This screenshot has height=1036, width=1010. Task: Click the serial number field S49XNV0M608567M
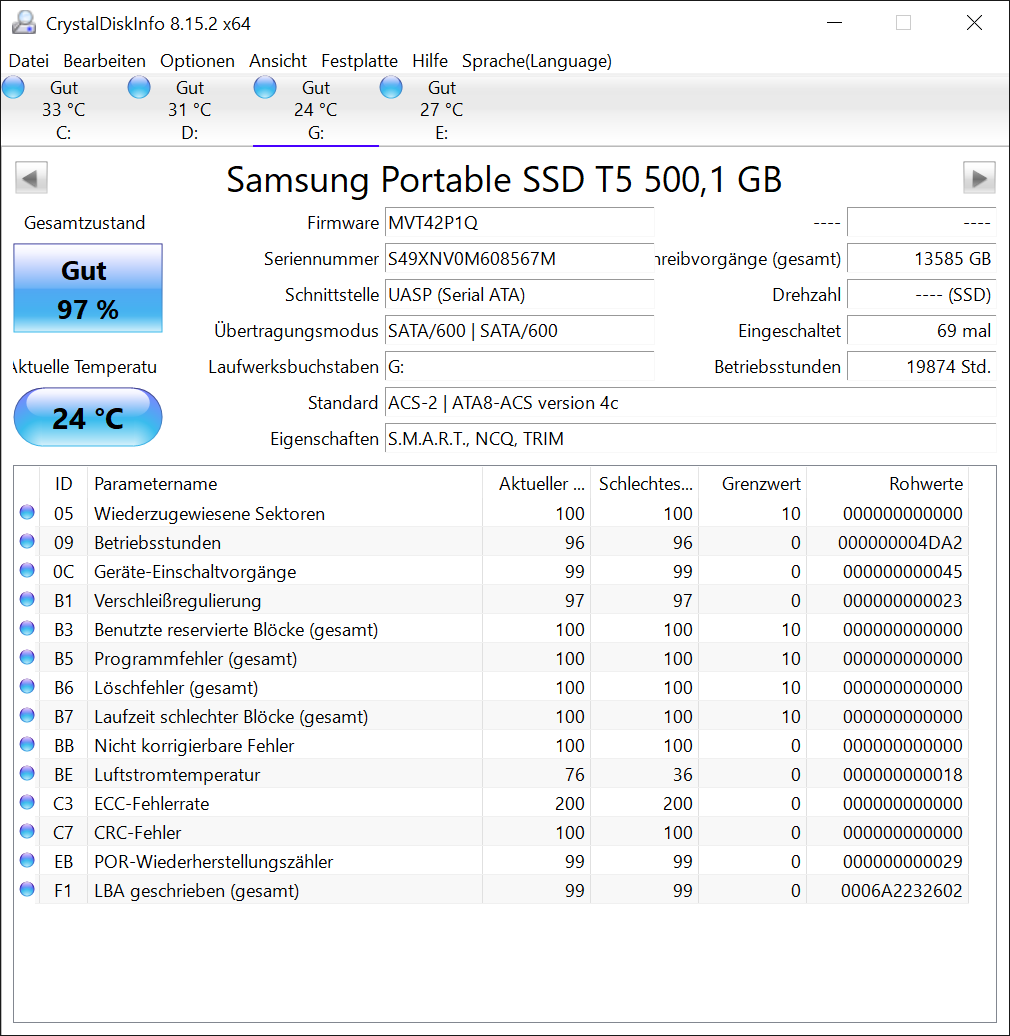tap(519, 258)
